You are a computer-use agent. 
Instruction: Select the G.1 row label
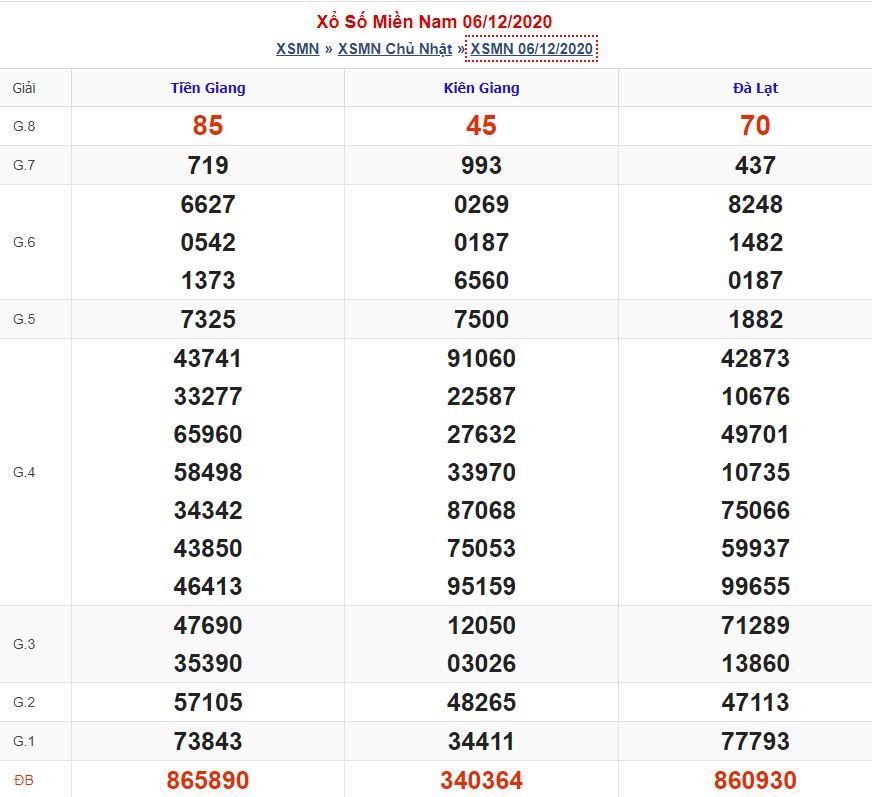24,741
